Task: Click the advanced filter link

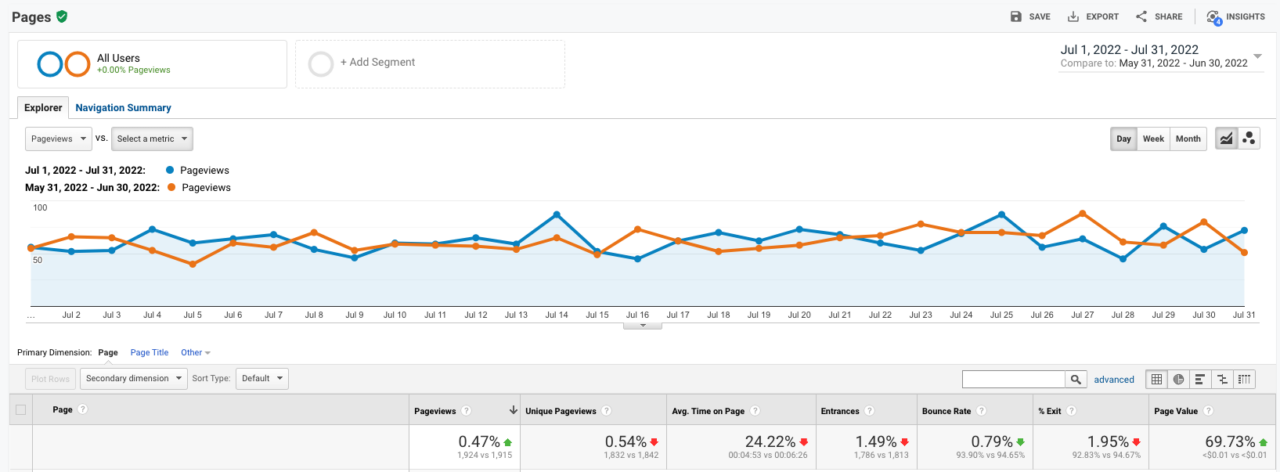Action: (1114, 380)
